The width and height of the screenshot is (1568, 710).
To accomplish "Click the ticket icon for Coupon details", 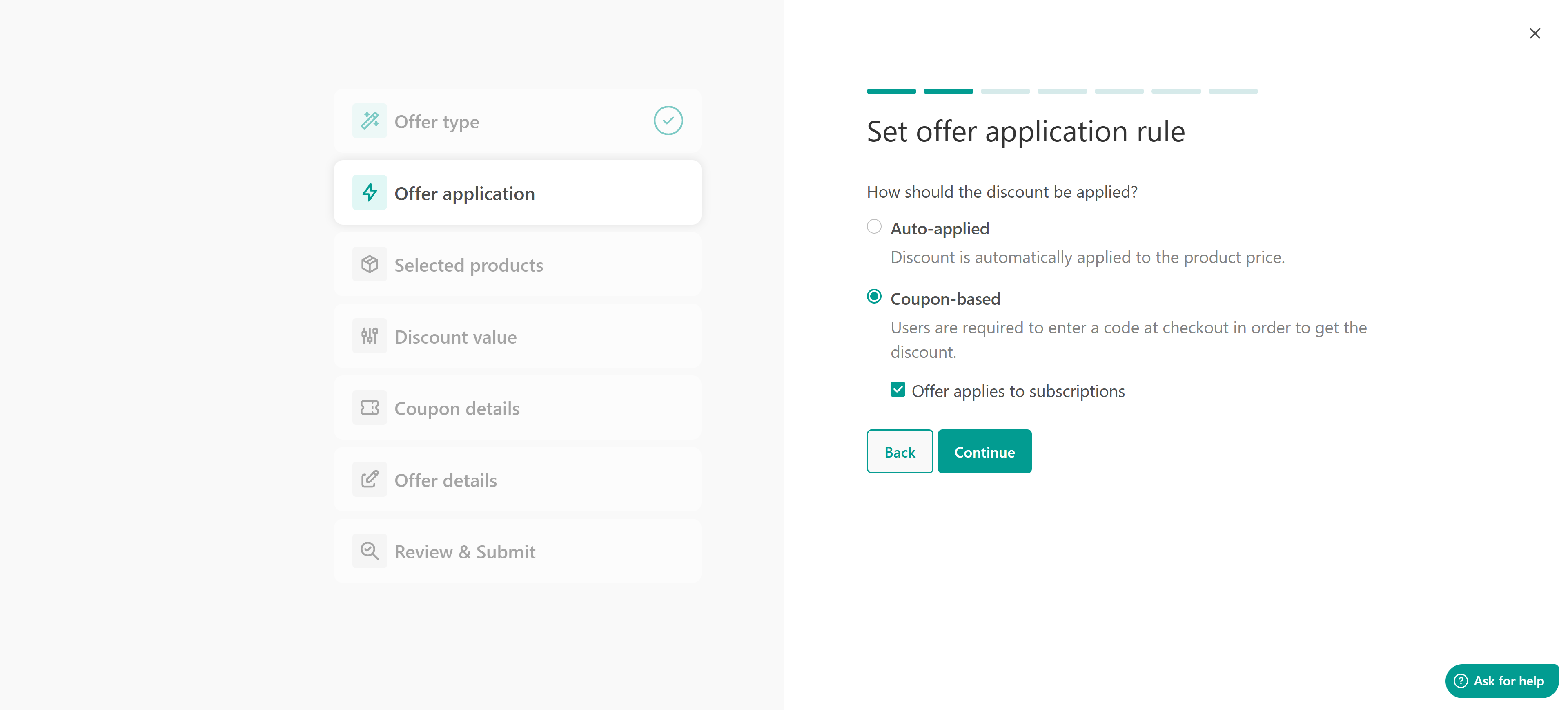I will (370, 408).
